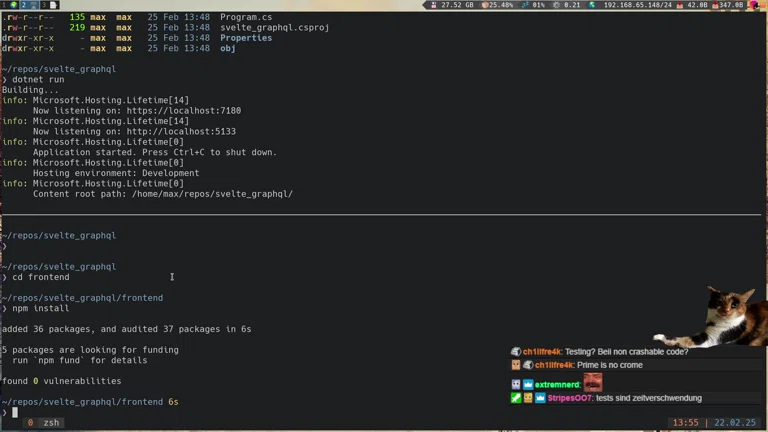This screenshot has height=432, width=768.
Task: Switch to workspace 2 in top bar
Action: pos(28,5)
